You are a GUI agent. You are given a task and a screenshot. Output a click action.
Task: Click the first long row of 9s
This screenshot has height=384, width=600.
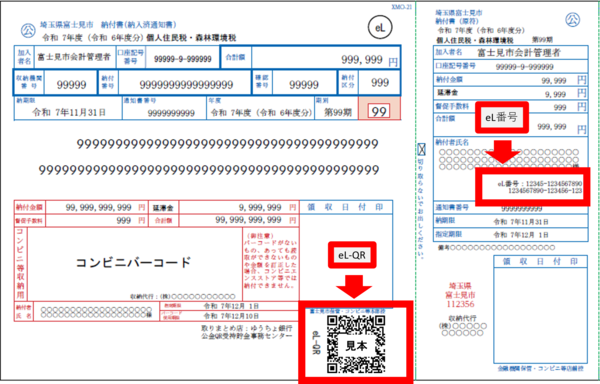tap(227, 144)
